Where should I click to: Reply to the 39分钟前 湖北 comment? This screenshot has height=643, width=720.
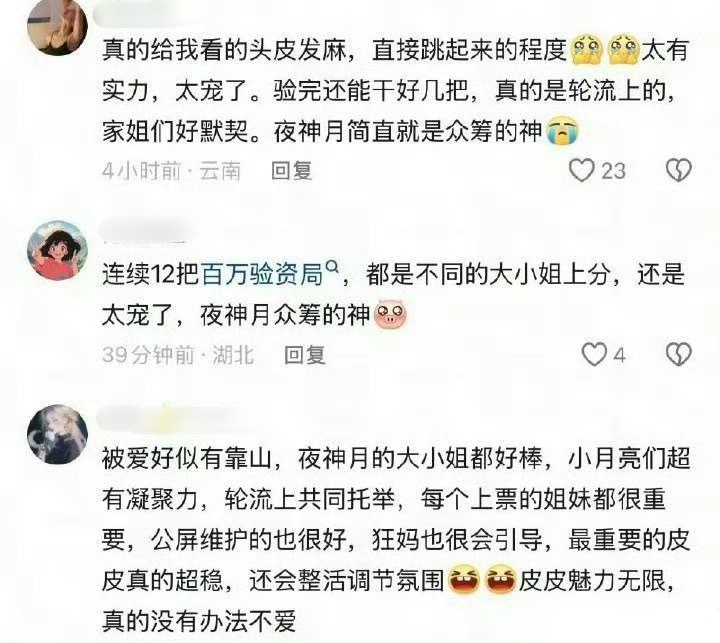pos(305,355)
